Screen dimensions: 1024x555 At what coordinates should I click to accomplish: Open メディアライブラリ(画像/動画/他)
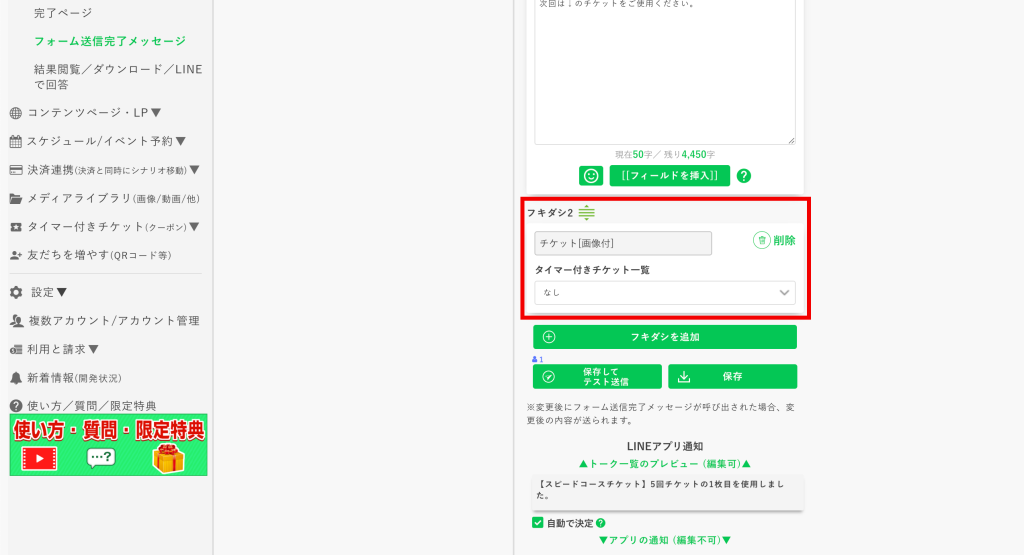pos(114,198)
